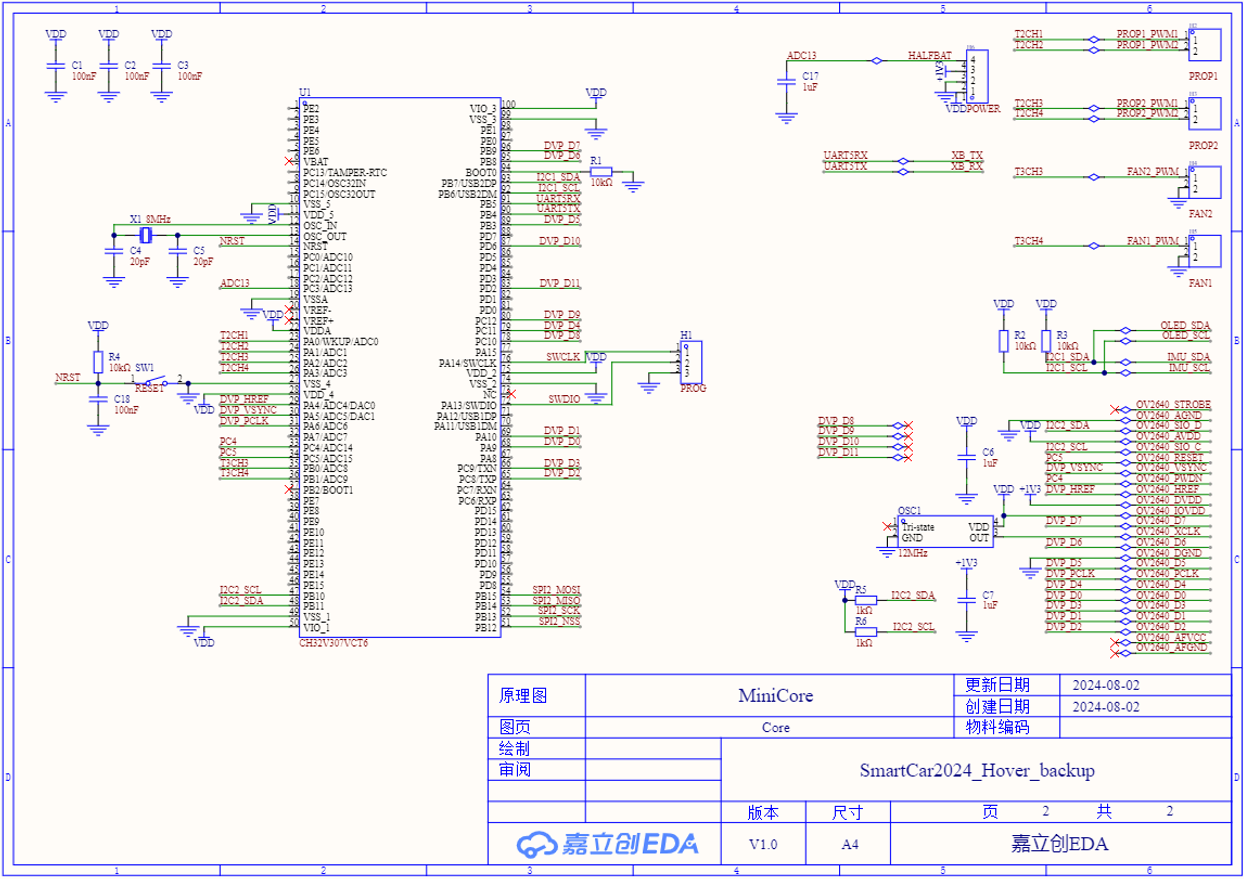Click the CH32V307VCT6 part label
The image size is (1244, 879).
[x=333, y=643]
